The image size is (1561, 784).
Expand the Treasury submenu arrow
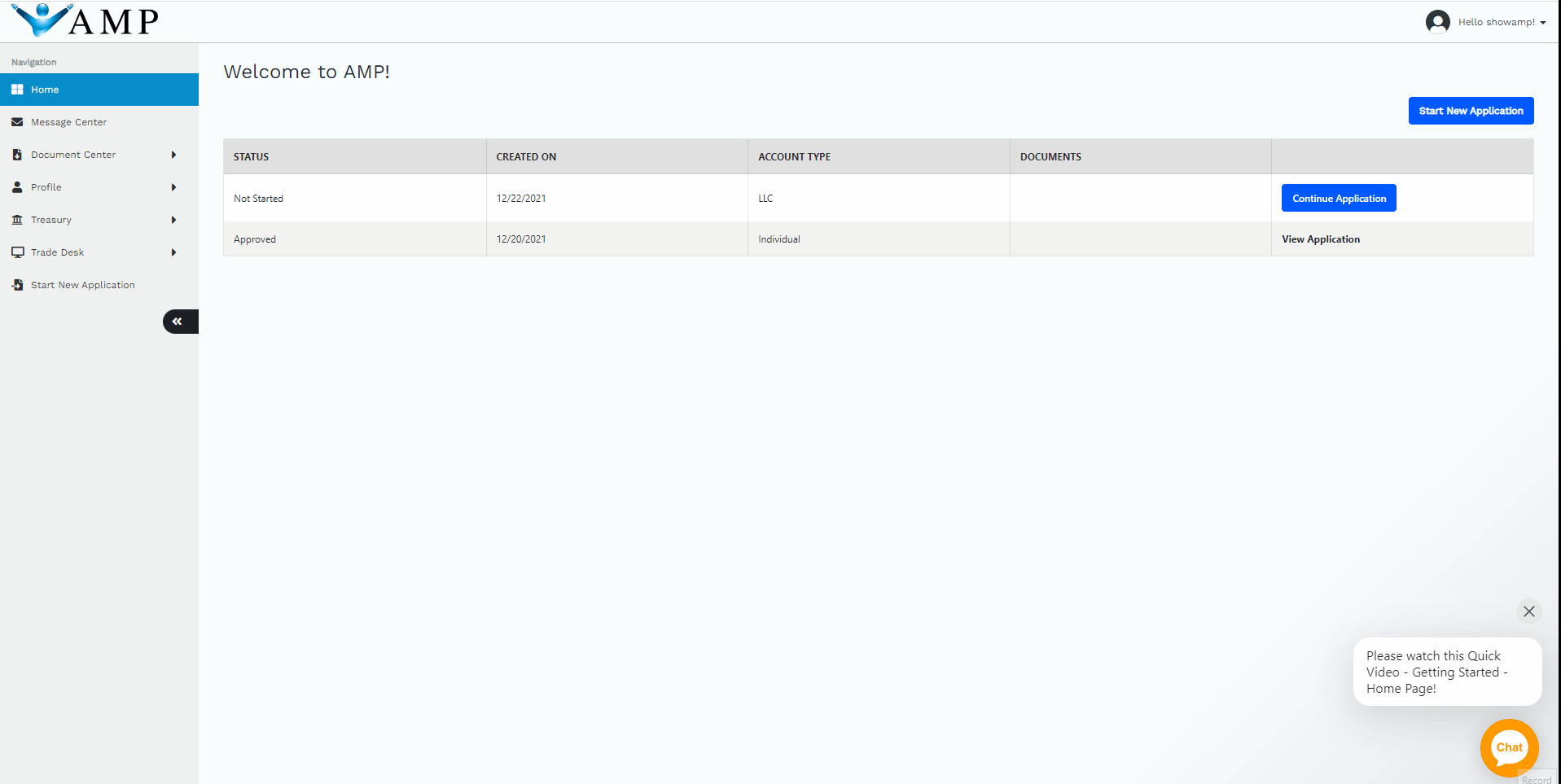coord(173,220)
